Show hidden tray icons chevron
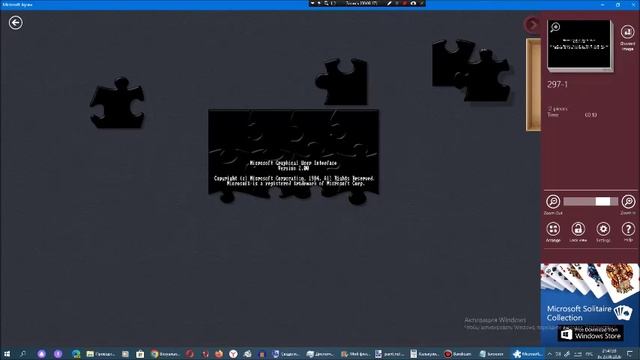 pyautogui.click(x=549, y=354)
